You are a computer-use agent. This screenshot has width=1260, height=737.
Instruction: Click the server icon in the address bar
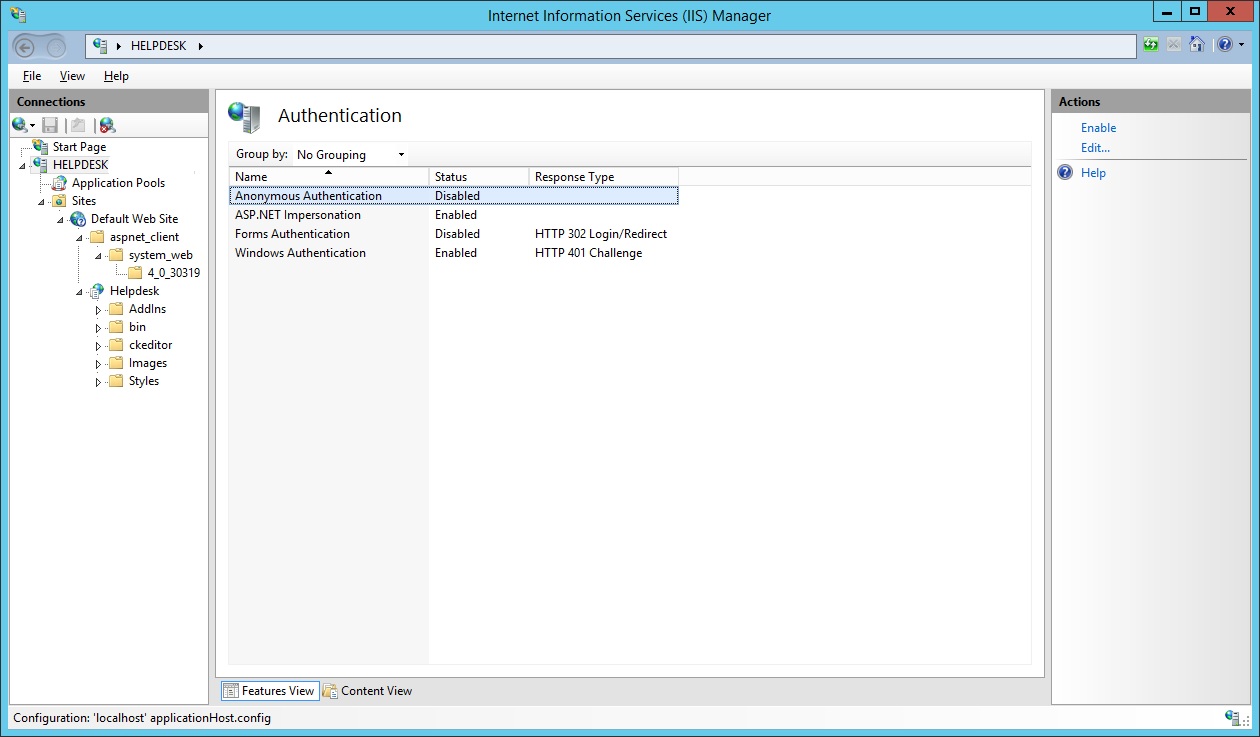click(100, 45)
